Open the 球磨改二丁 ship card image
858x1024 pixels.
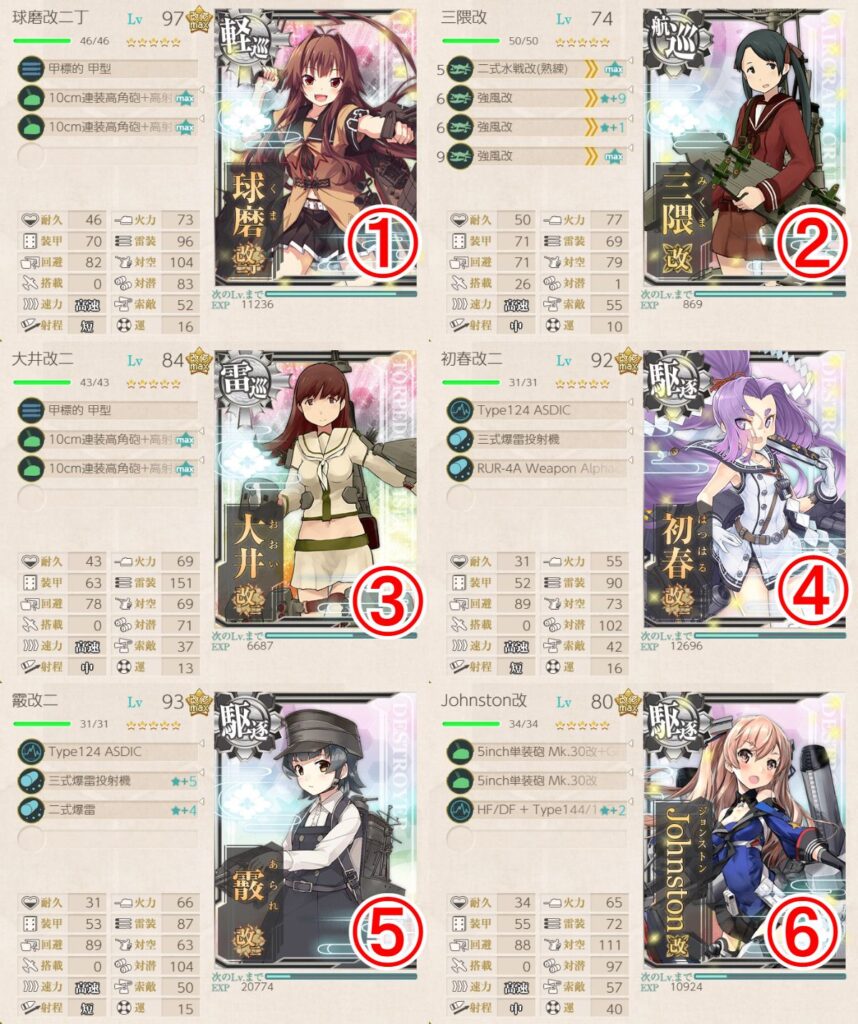(315, 148)
